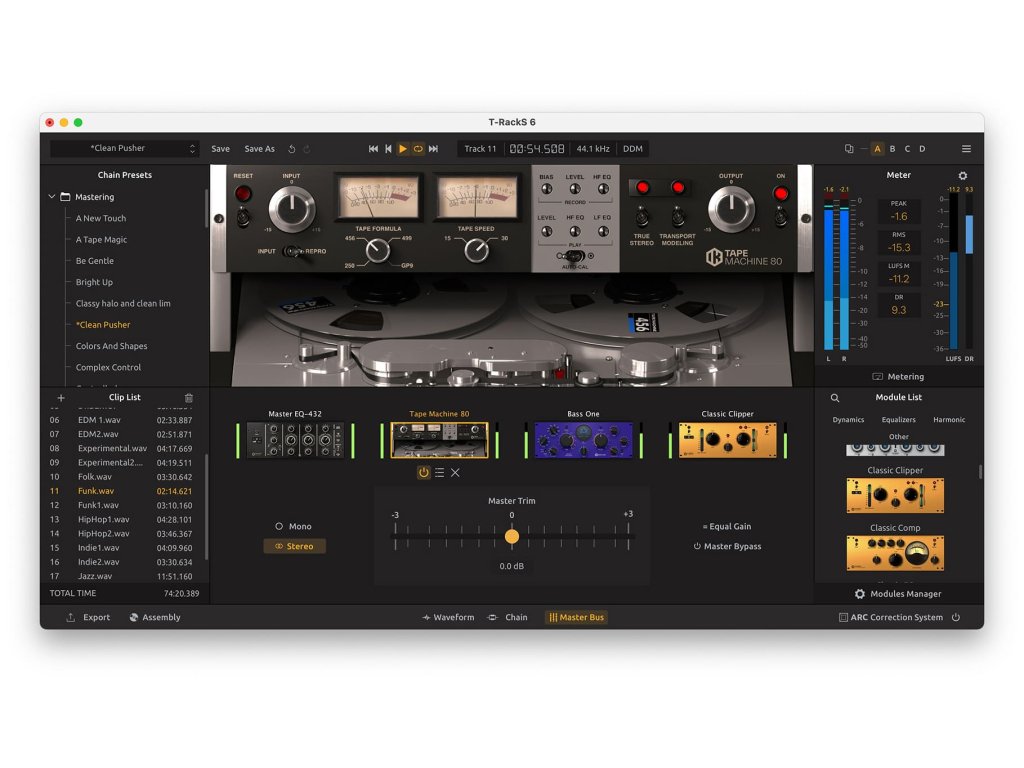The height and width of the screenshot is (768, 1024).
Task: Select Mono mode
Action: [x=293, y=526]
